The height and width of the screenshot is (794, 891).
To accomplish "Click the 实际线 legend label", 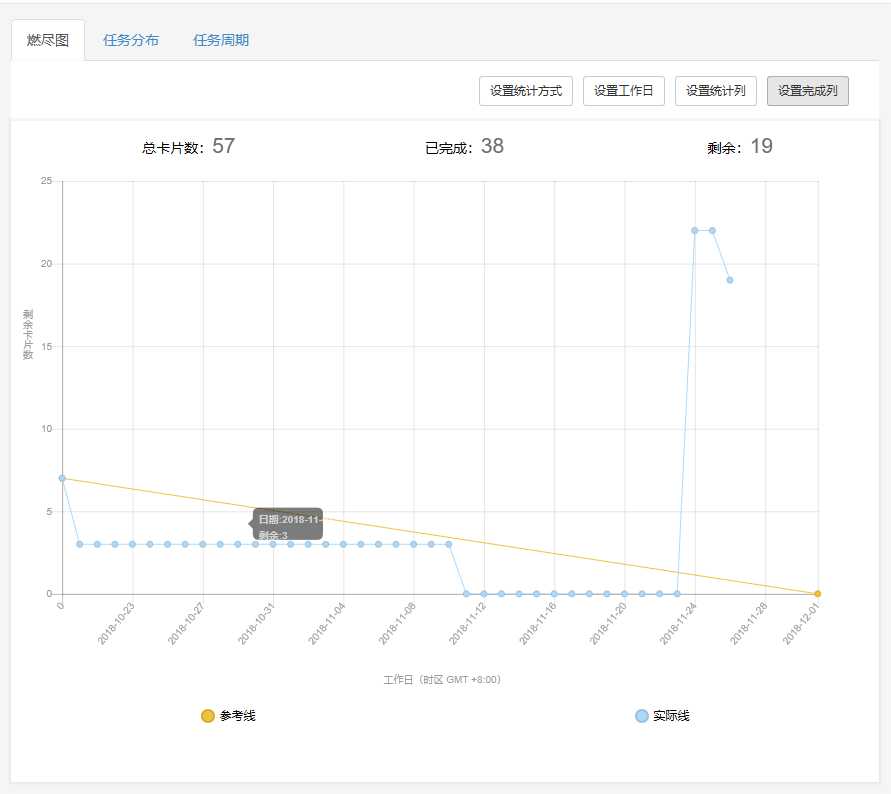I will 671,716.
